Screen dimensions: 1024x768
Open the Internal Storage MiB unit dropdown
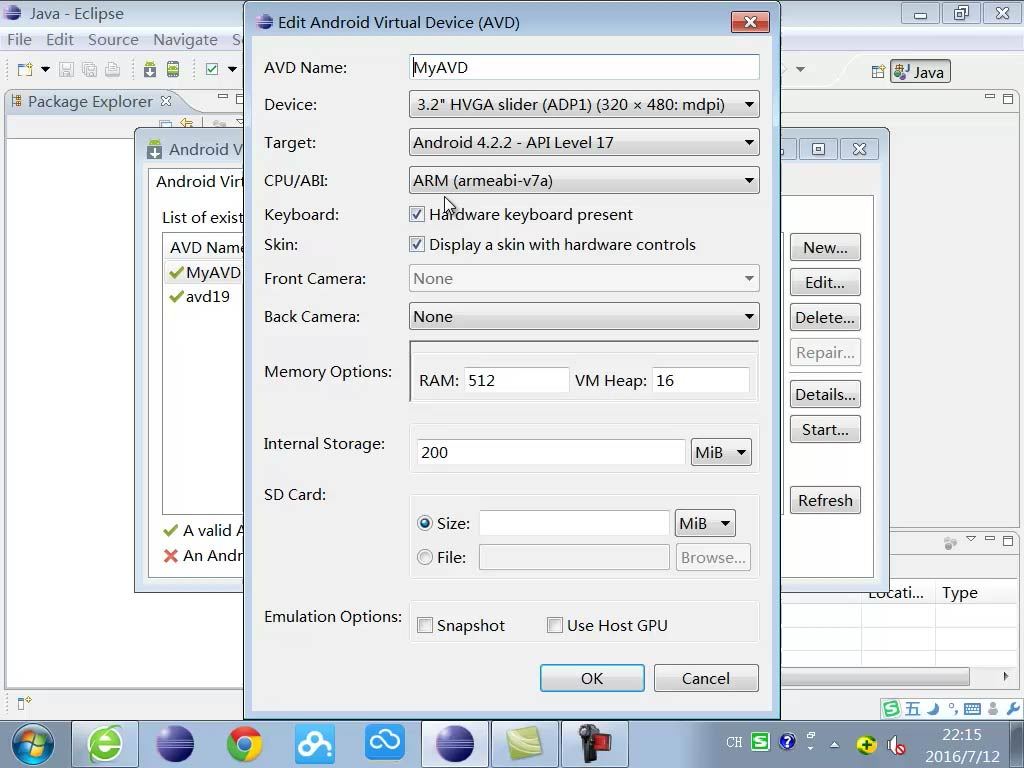(x=721, y=452)
